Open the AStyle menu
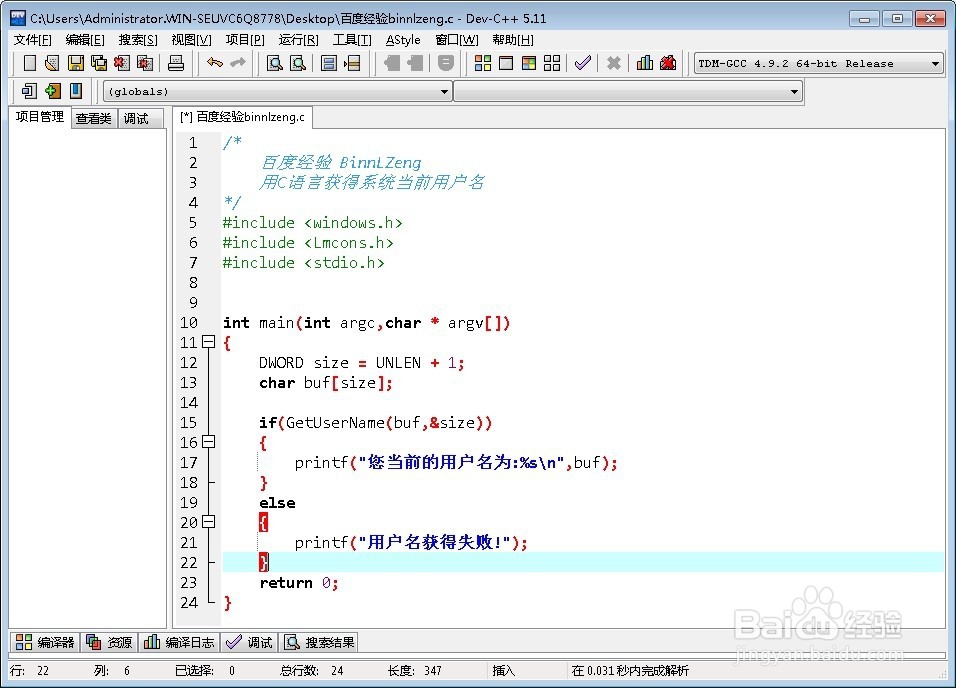The height and width of the screenshot is (688, 956). click(x=403, y=40)
